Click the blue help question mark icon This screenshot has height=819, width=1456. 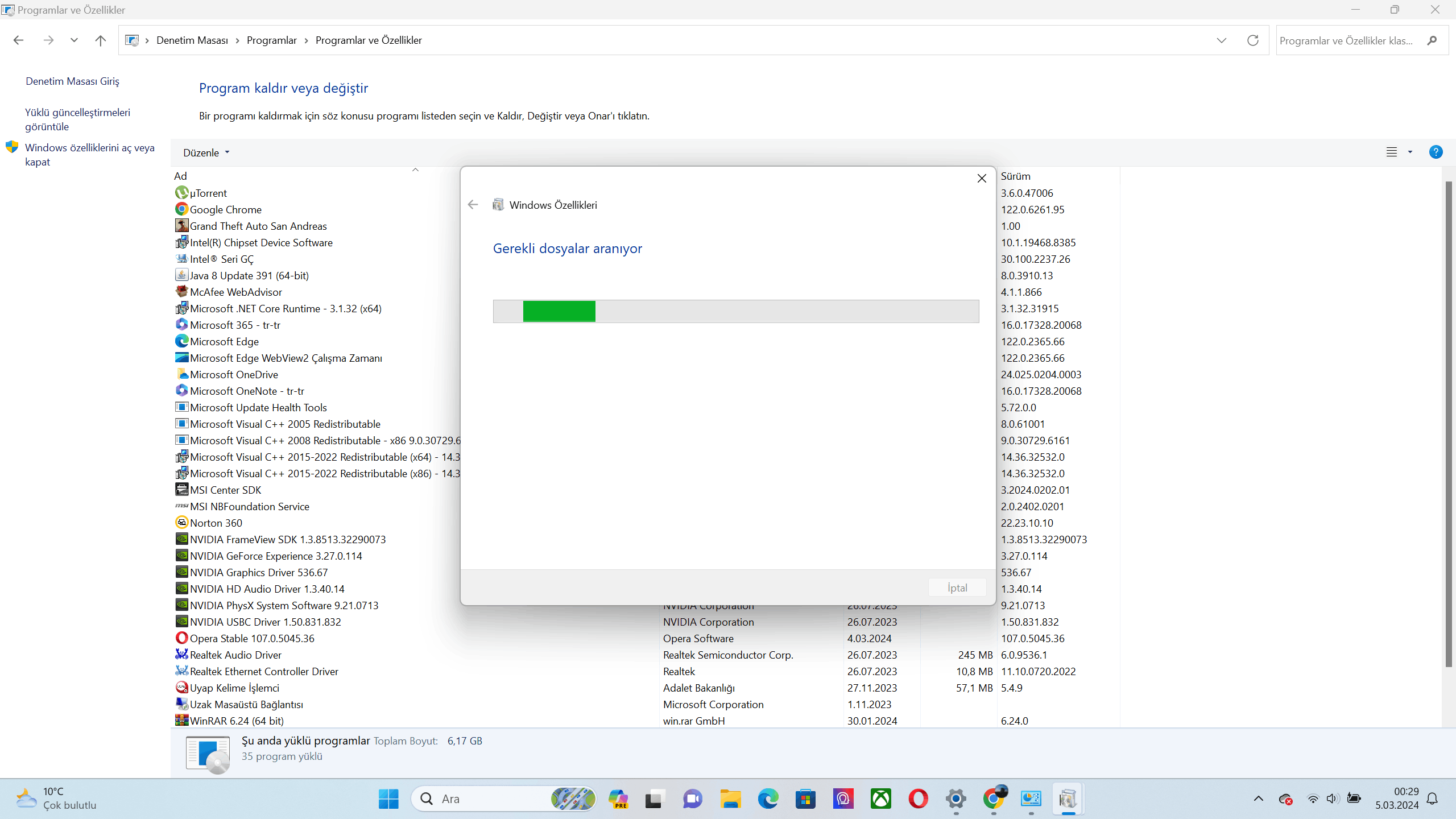tap(1436, 152)
